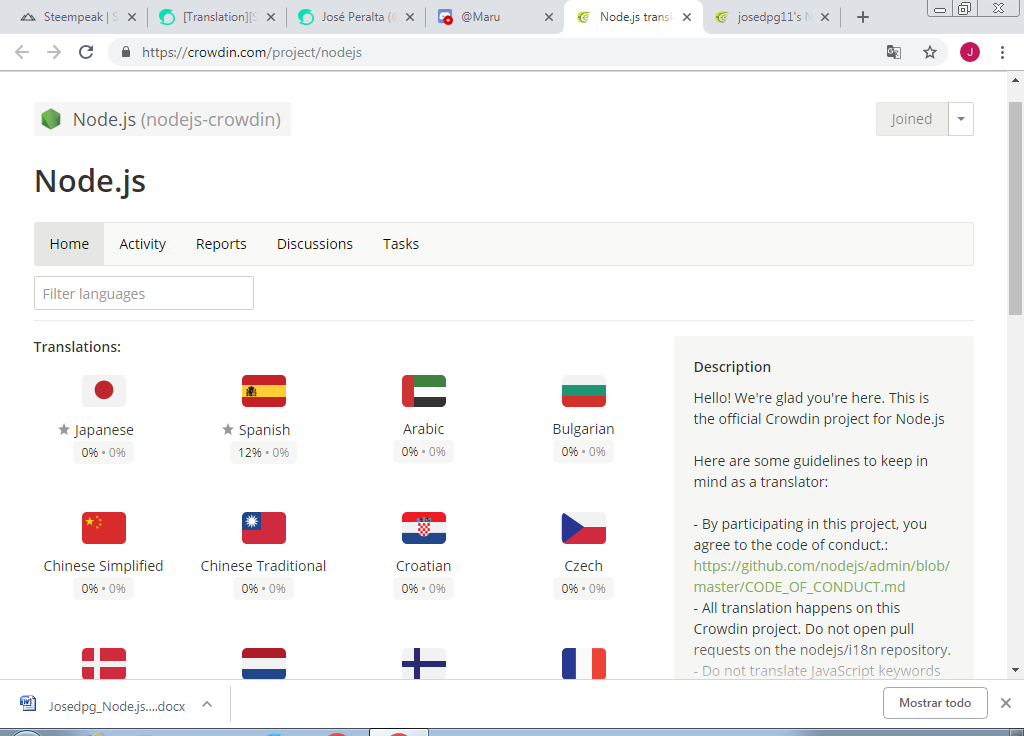Select the Croatian flag icon
Viewport: 1024px width, 736px height.
[x=424, y=528]
